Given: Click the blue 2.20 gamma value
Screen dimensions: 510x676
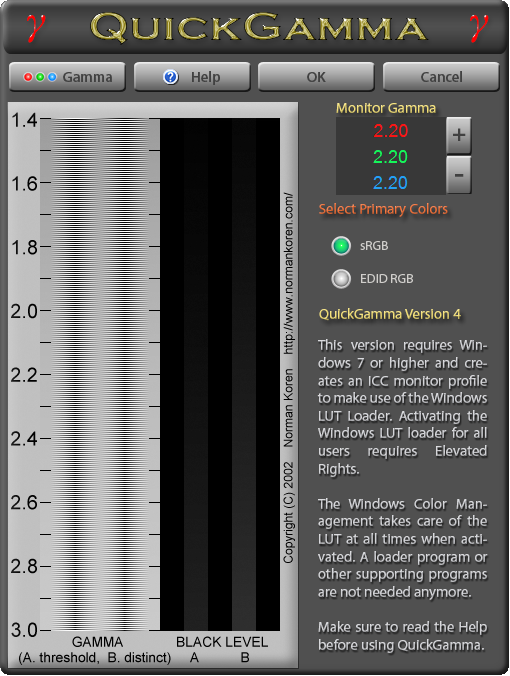Looking at the screenshot, I should pyautogui.click(x=391, y=183).
